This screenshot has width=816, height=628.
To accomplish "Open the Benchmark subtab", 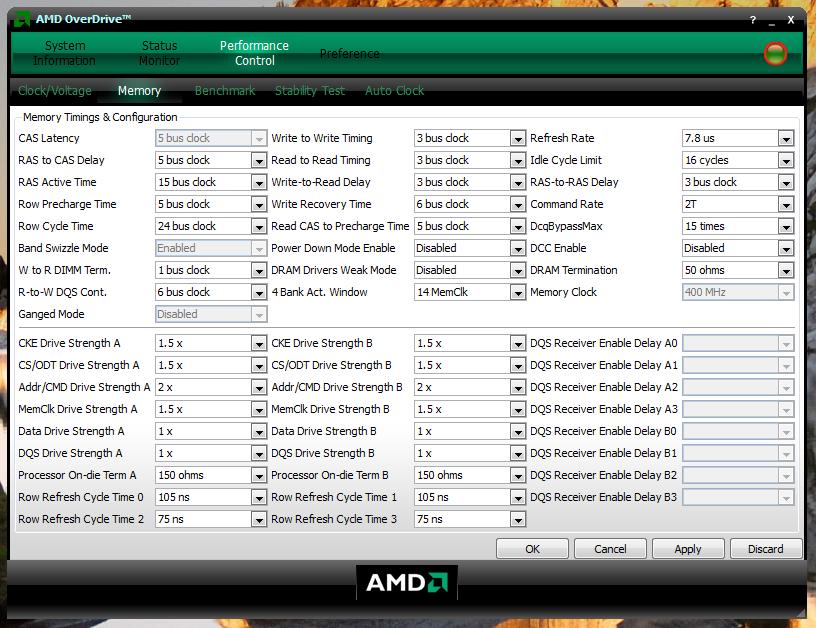I will pyautogui.click(x=225, y=91).
